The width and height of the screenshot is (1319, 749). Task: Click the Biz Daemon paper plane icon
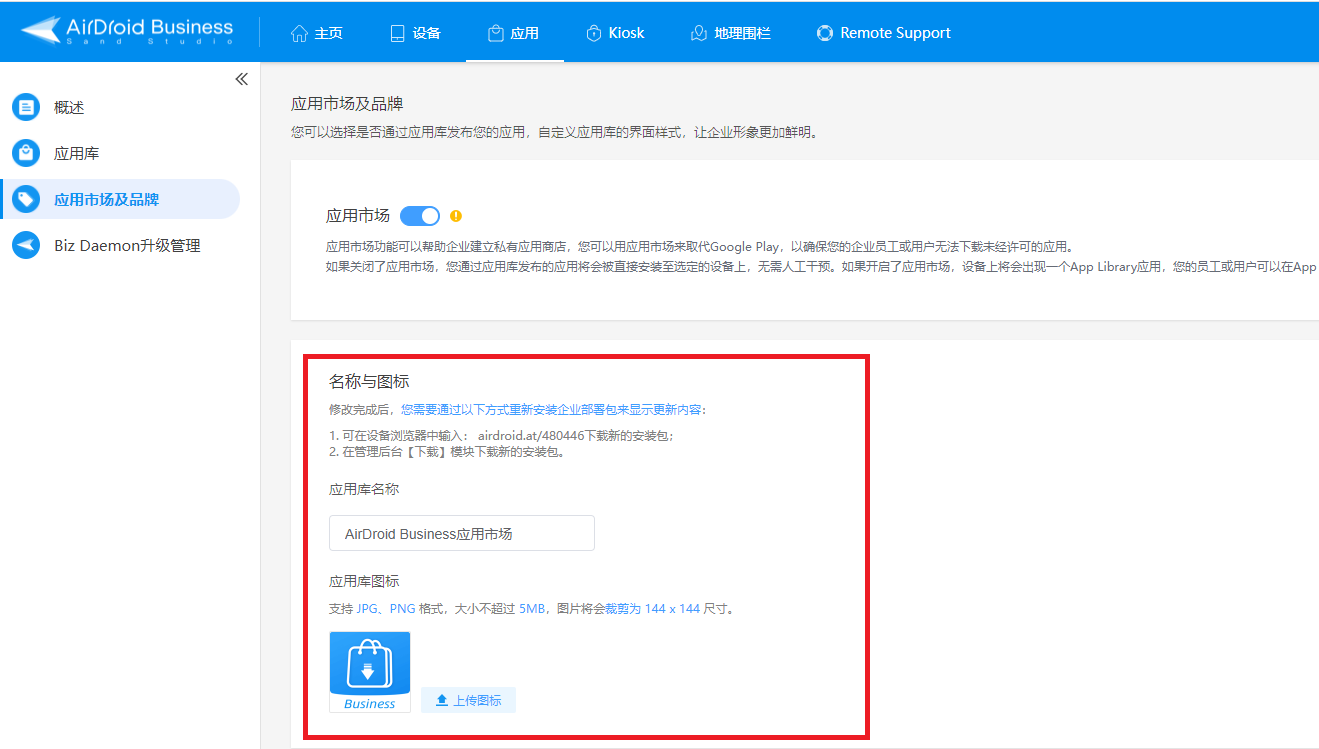[x=26, y=245]
